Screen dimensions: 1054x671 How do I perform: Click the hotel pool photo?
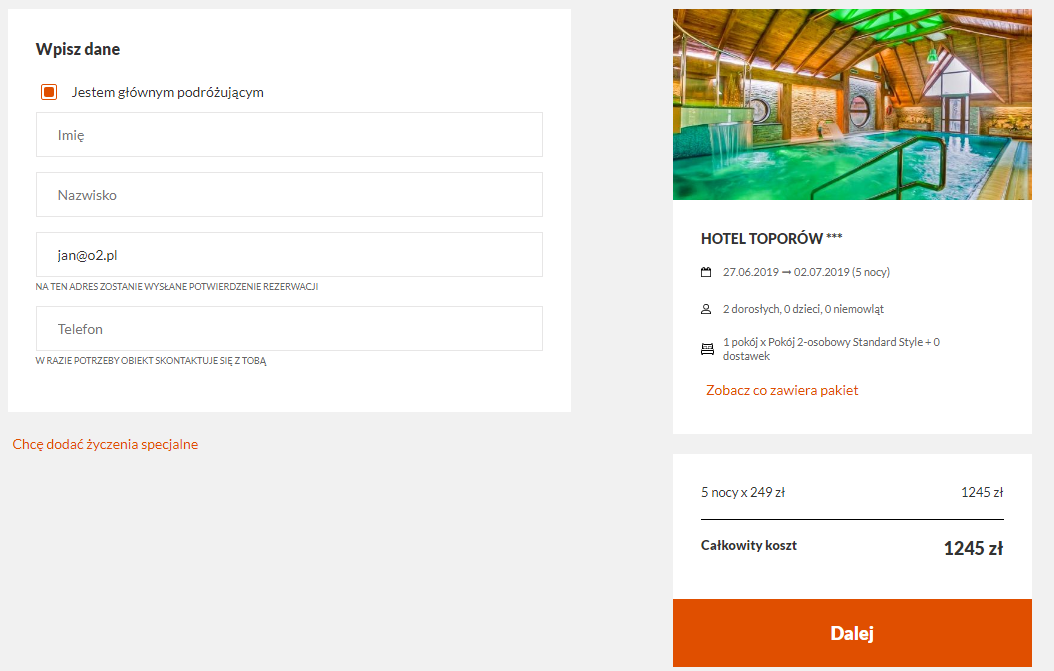[852, 104]
